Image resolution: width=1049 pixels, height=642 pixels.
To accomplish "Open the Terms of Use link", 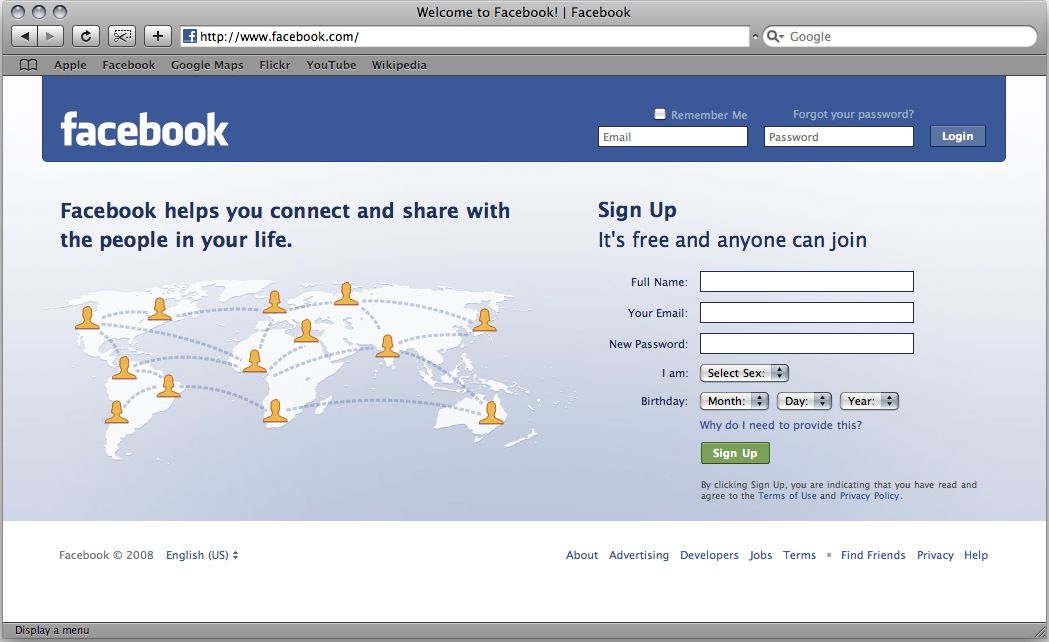I will coord(787,496).
